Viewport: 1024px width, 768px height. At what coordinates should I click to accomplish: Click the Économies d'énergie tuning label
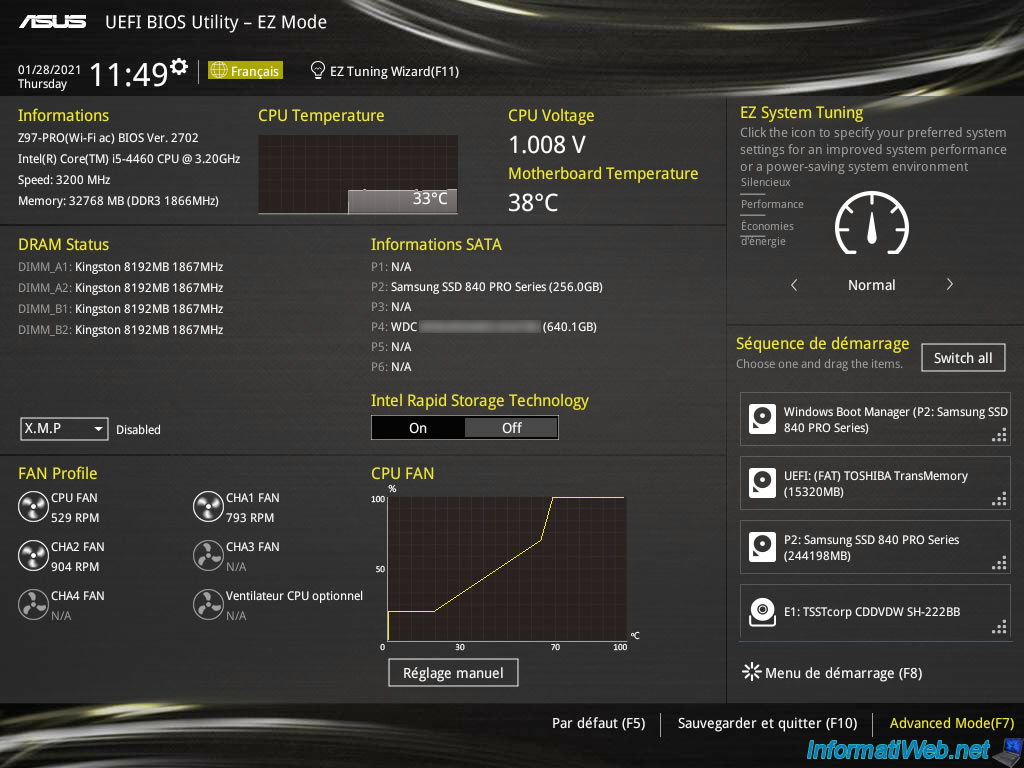pyautogui.click(x=767, y=234)
